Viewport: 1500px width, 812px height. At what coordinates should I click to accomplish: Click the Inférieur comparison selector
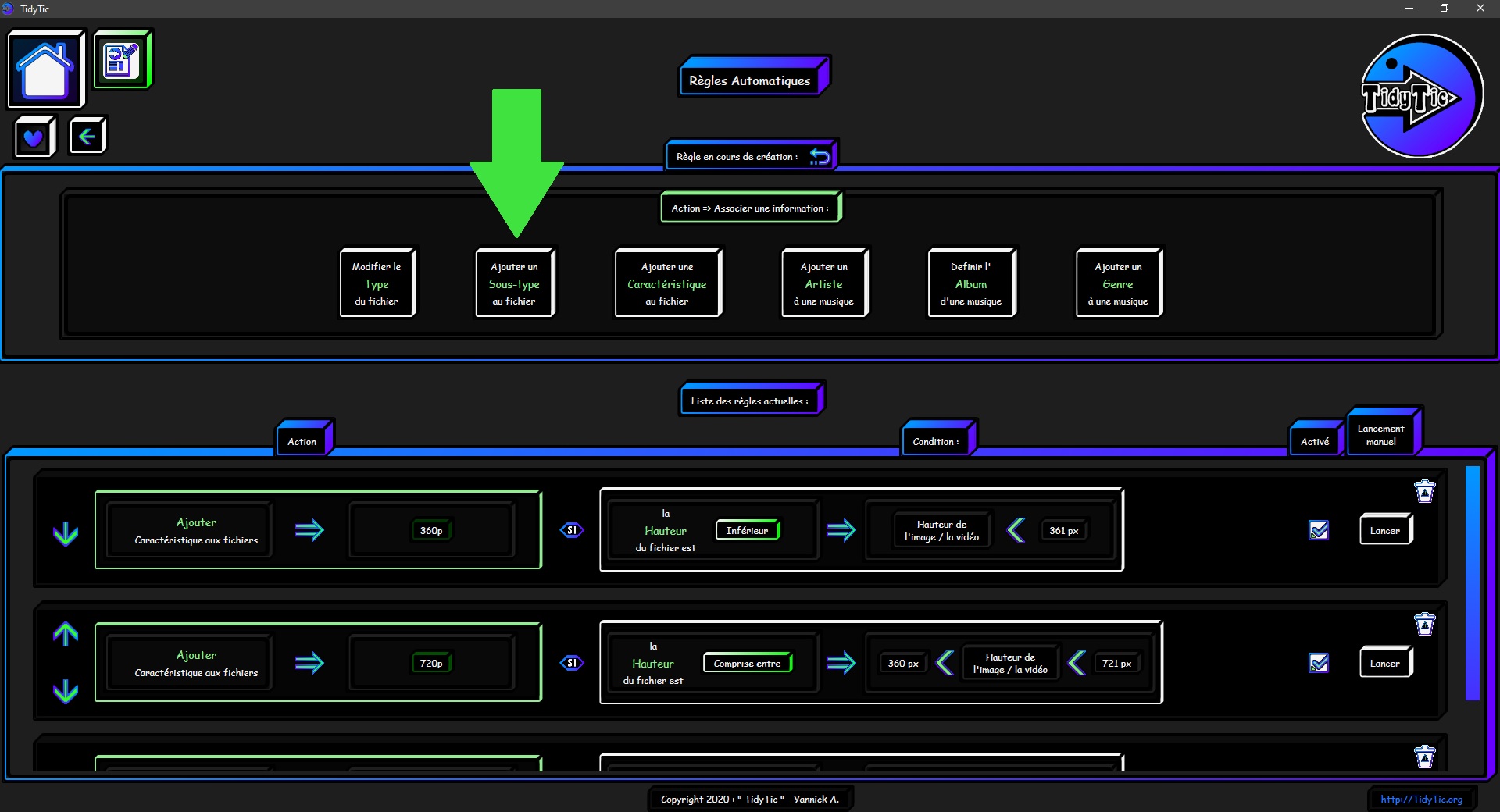point(748,530)
